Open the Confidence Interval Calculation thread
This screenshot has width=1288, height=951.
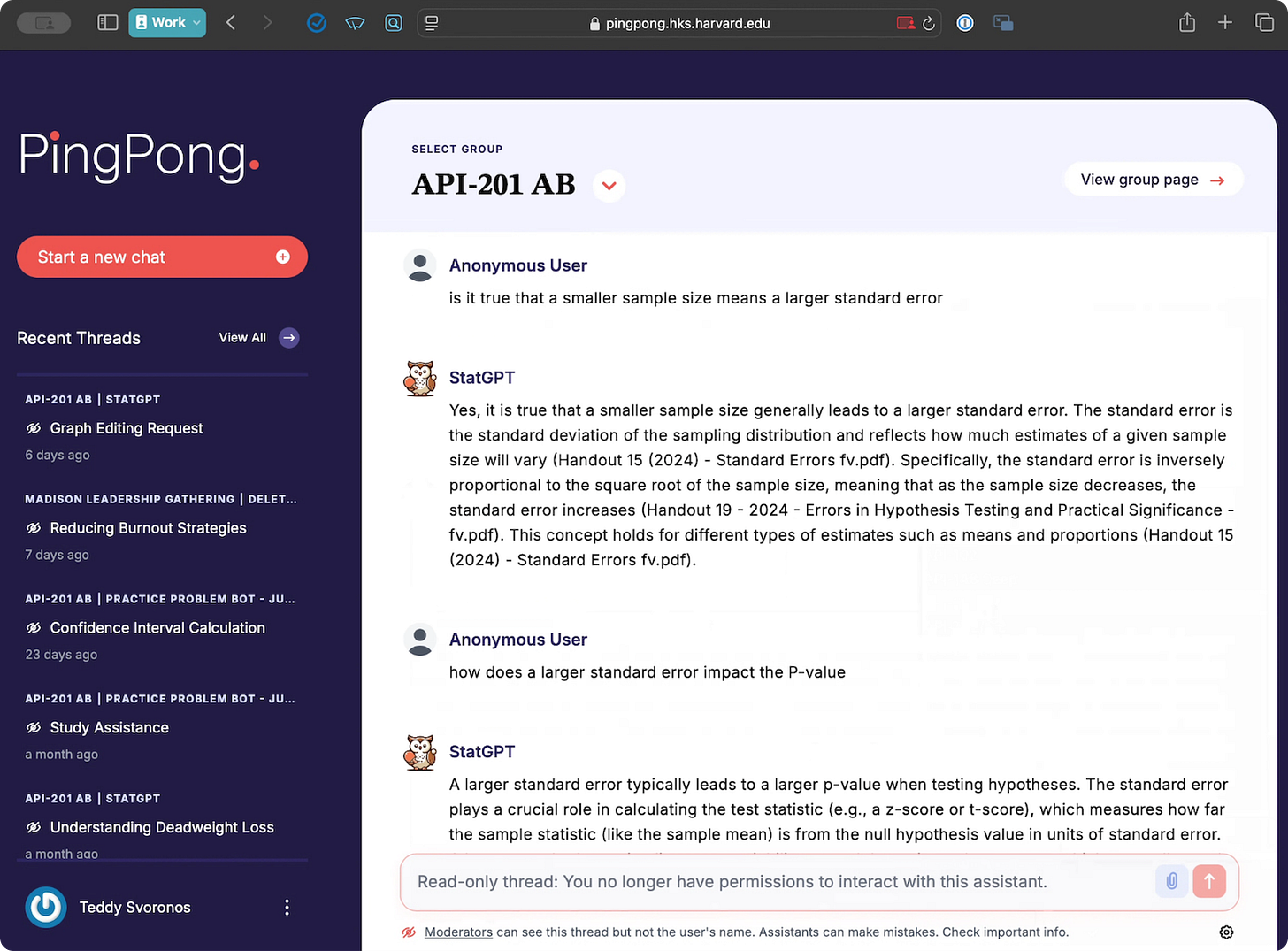point(157,628)
